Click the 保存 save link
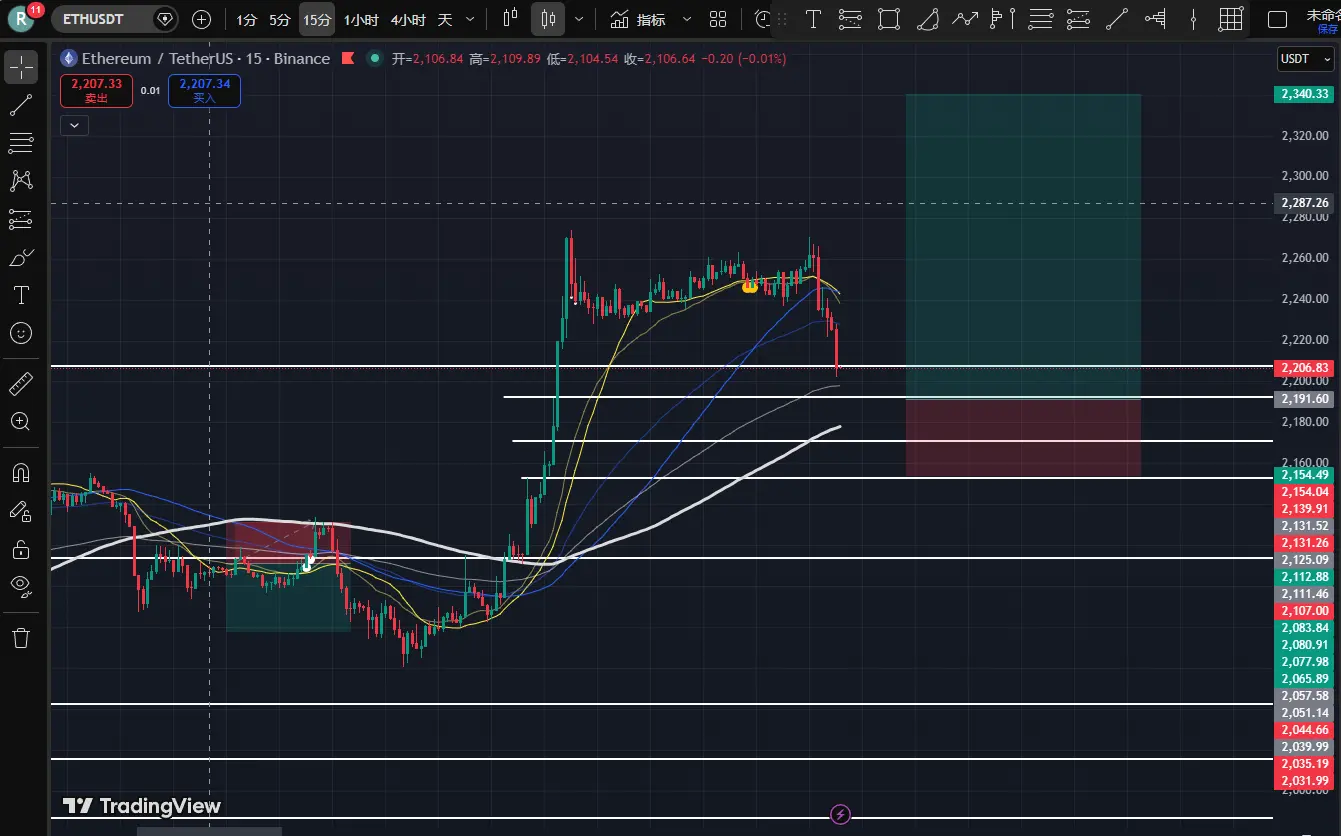This screenshot has height=836, width=1341. 1327,30
